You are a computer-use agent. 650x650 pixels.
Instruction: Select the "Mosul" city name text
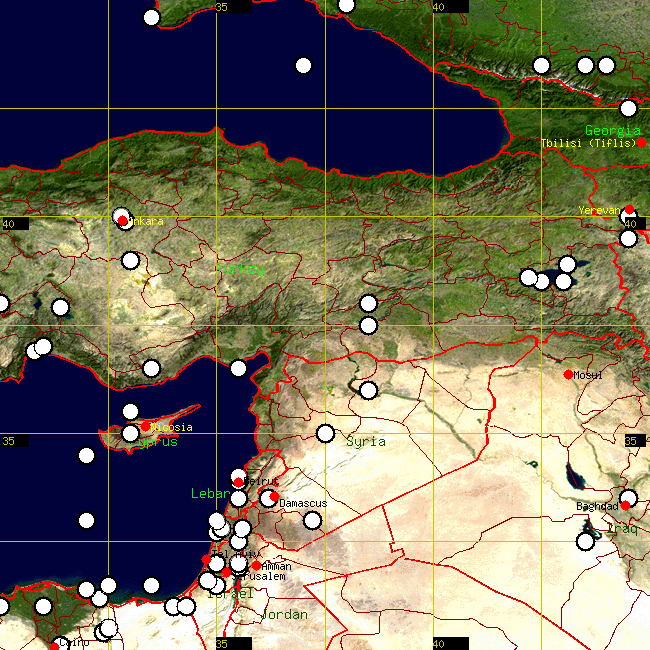click(x=588, y=375)
